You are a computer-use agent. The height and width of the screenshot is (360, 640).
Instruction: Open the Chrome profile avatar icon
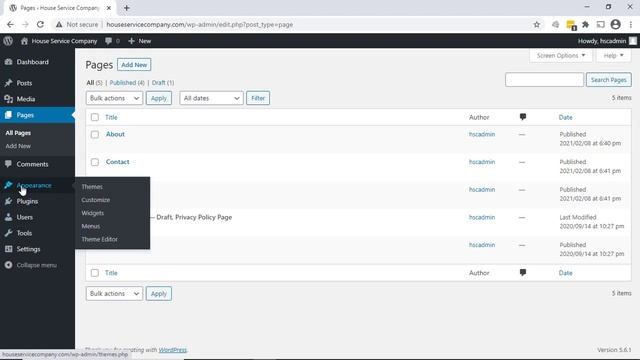[x=616, y=24]
